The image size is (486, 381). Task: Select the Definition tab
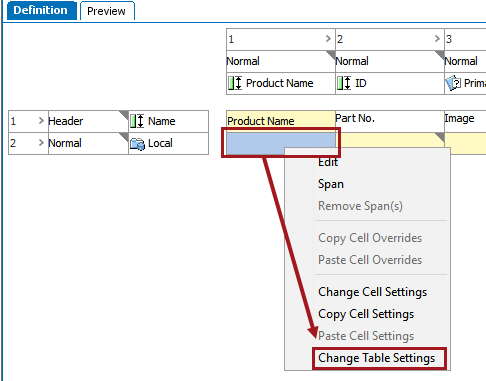point(41,10)
